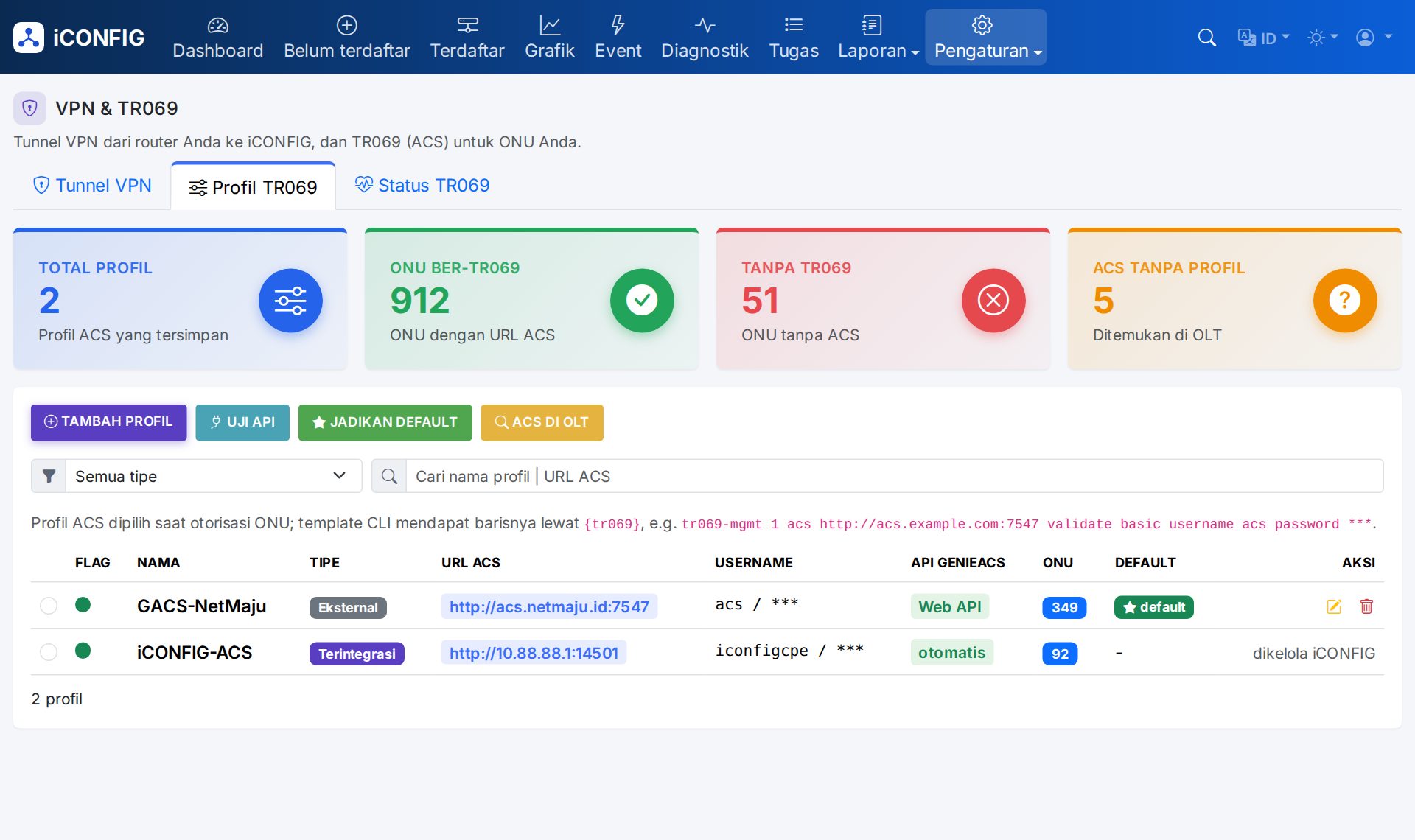This screenshot has width=1415, height=840.
Task: Open the ID language dropdown
Action: (1263, 38)
